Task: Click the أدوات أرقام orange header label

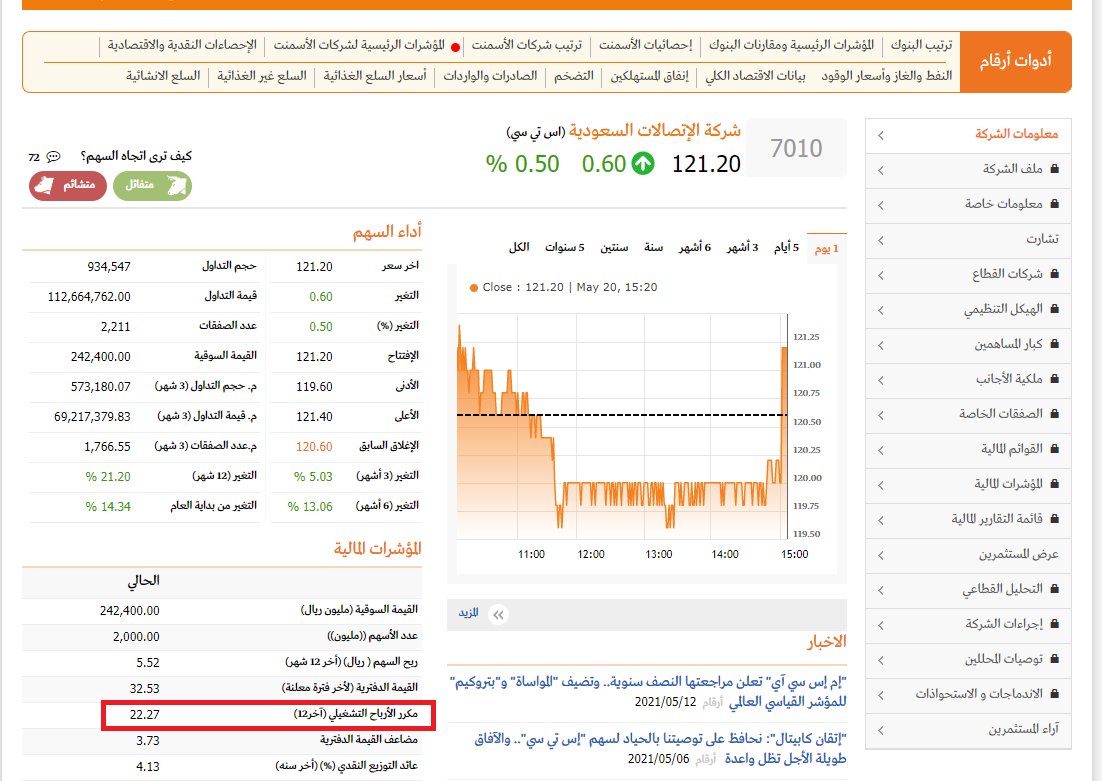Action: [1016, 61]
